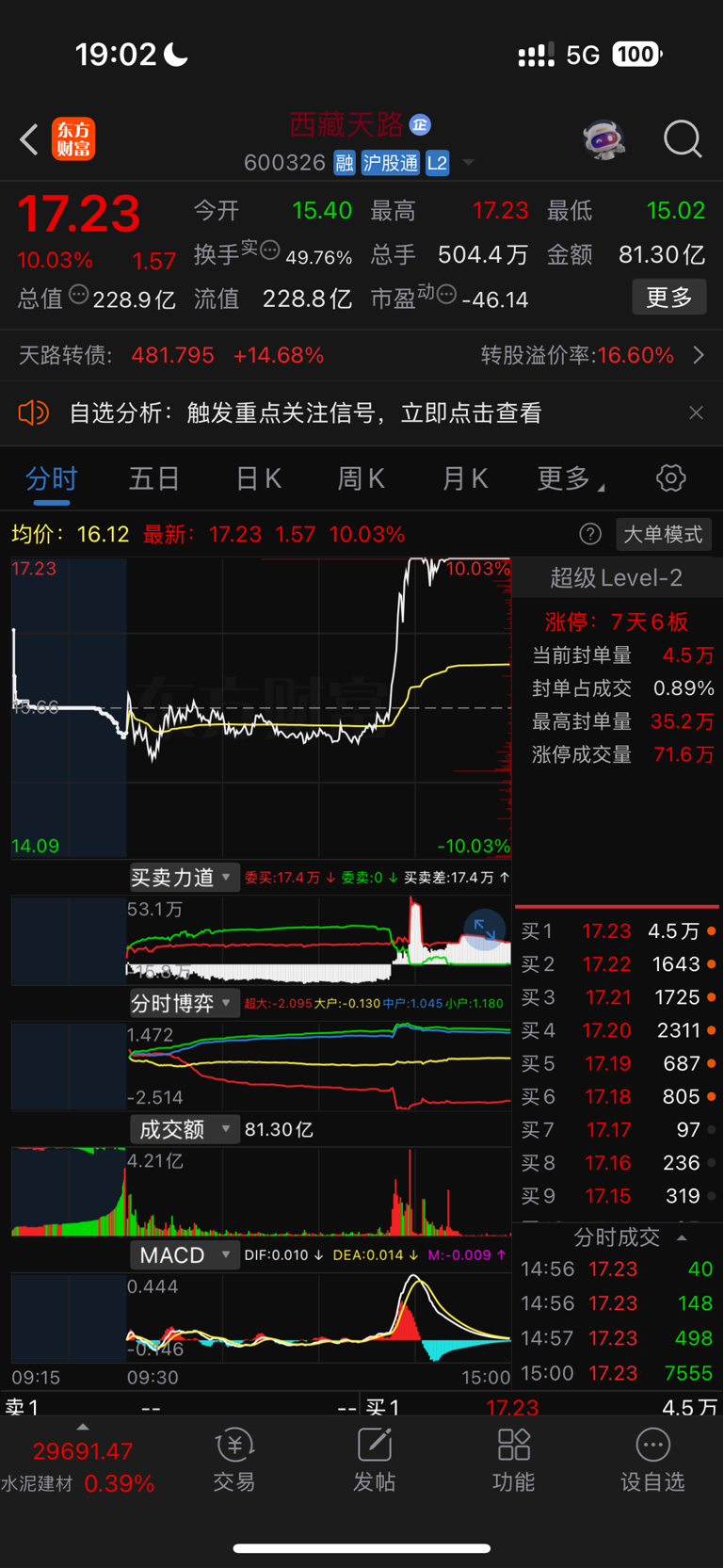
Task: Open the 东方财富 logo icon
Action: (73, 139)
